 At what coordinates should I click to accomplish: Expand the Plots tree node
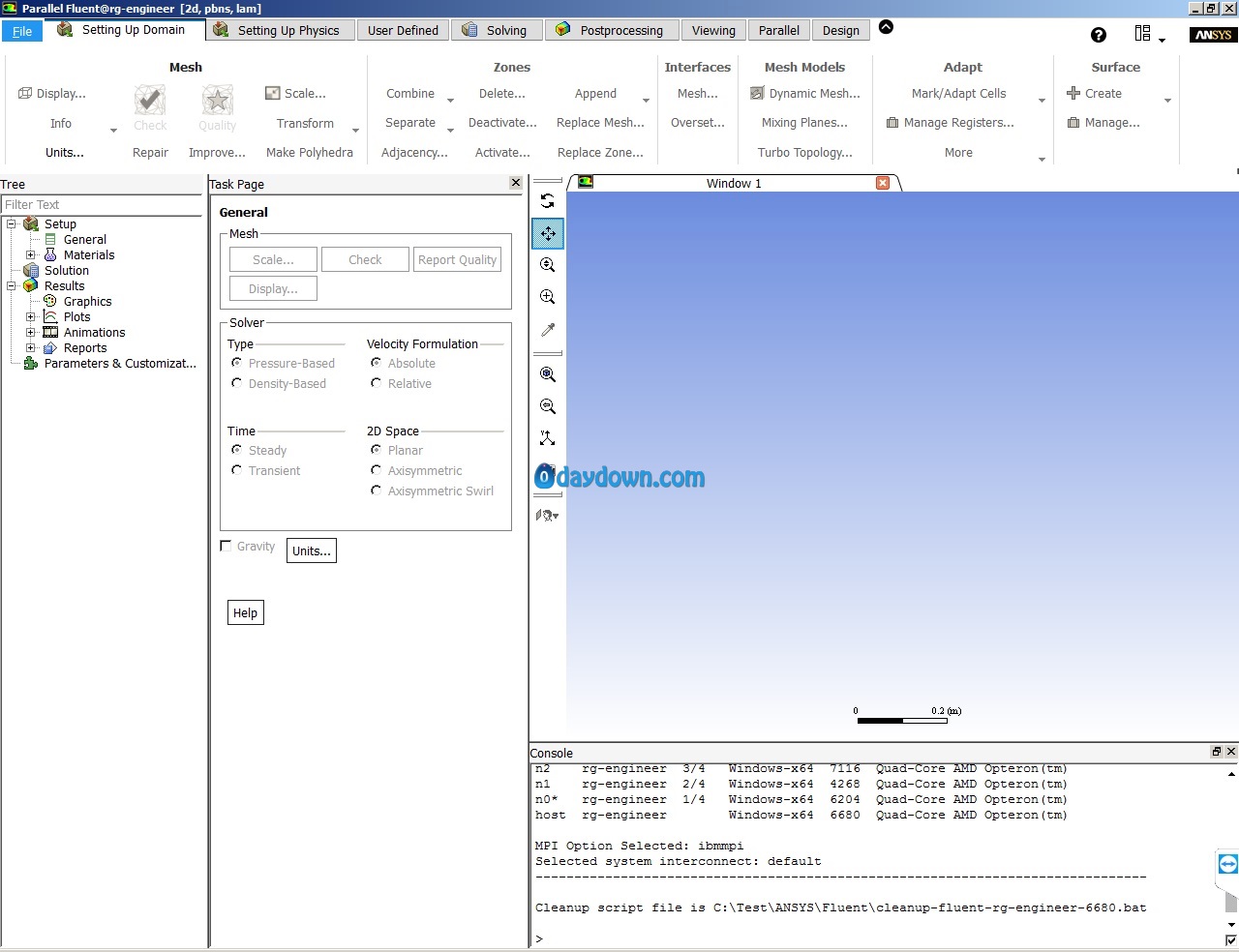coord(31,317)
